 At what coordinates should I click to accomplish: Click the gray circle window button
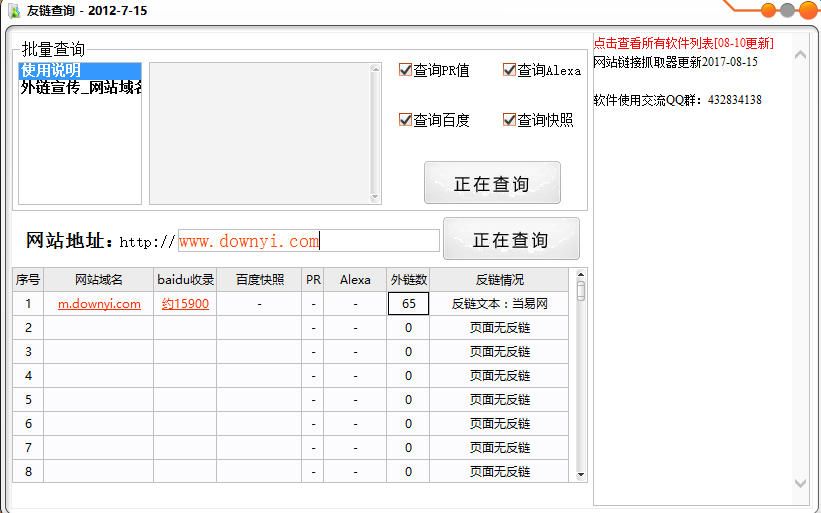click(787, 10)
